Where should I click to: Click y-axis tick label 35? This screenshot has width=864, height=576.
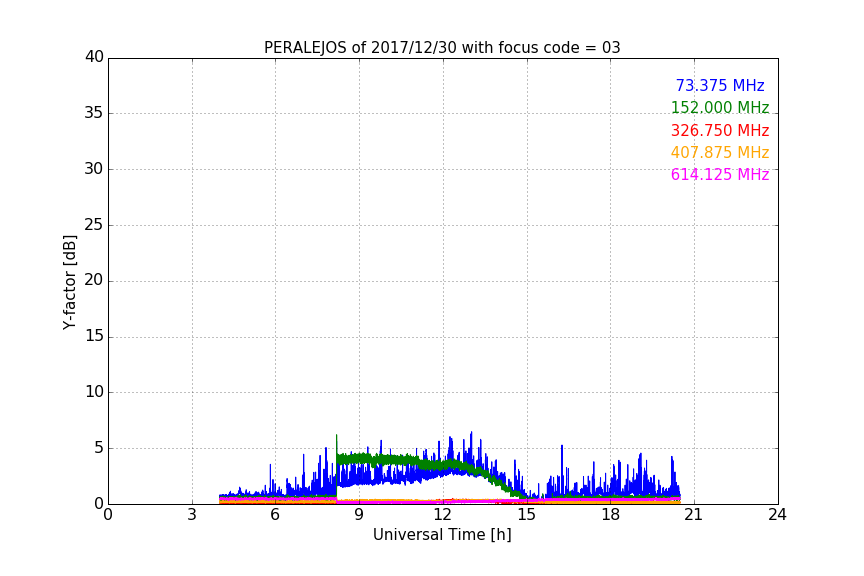94,113
